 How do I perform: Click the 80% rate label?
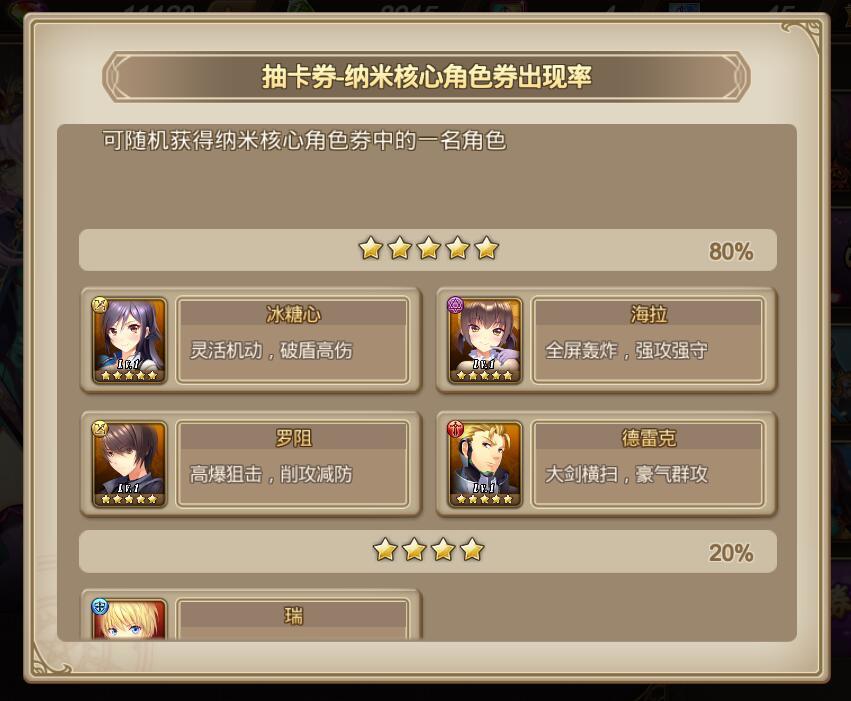731,251
